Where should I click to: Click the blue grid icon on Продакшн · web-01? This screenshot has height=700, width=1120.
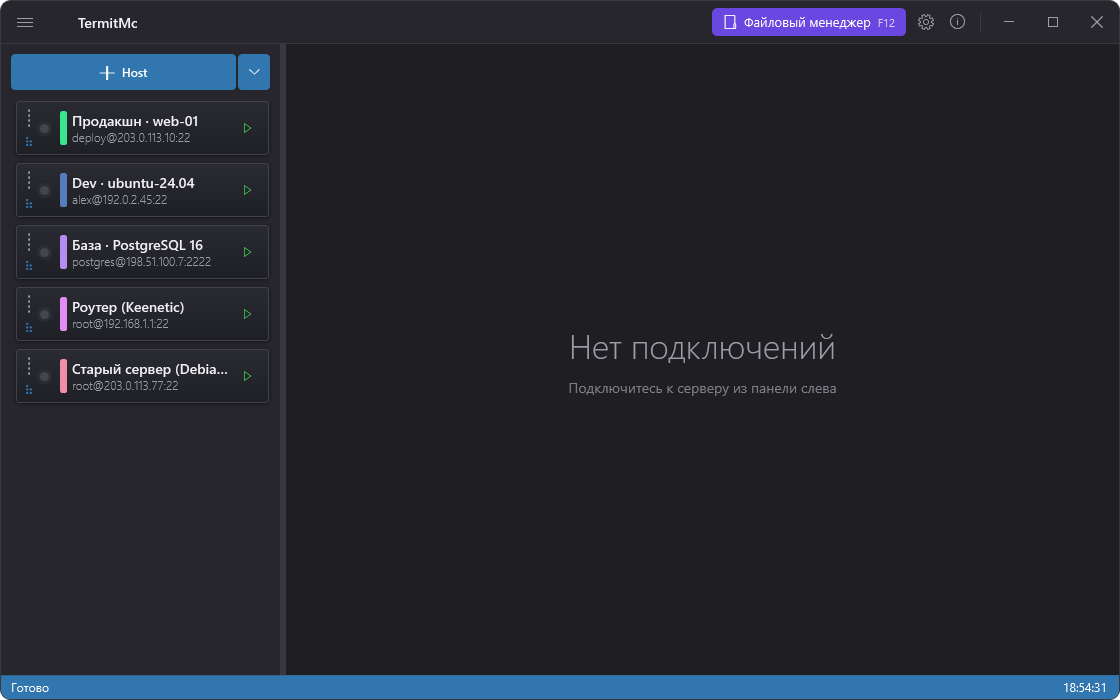[29, 142]
